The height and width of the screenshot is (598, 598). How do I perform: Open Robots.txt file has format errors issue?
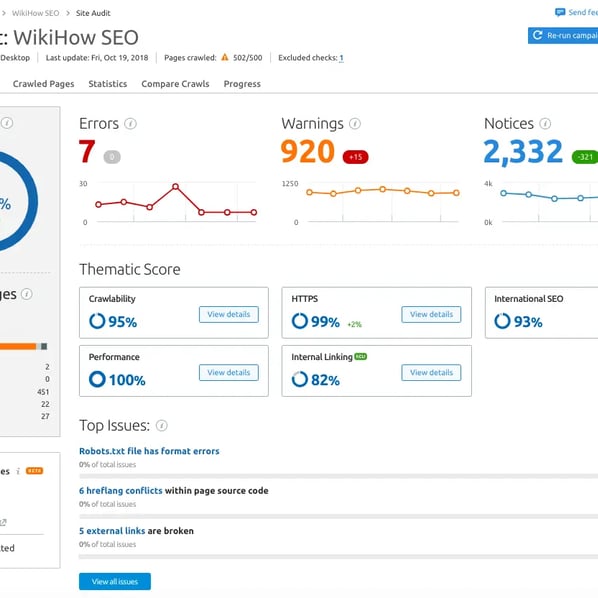point(149,451)
